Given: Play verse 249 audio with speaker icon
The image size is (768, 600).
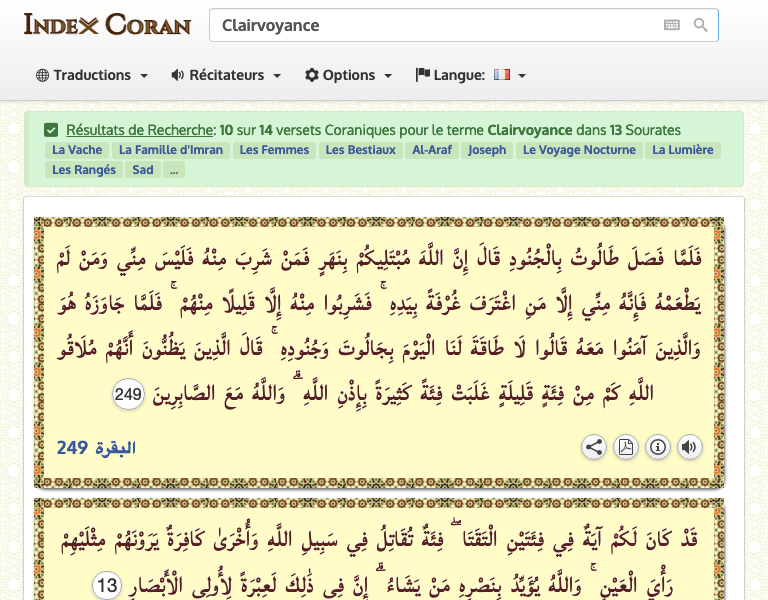Looking at the screenshot, I should 690,447.
